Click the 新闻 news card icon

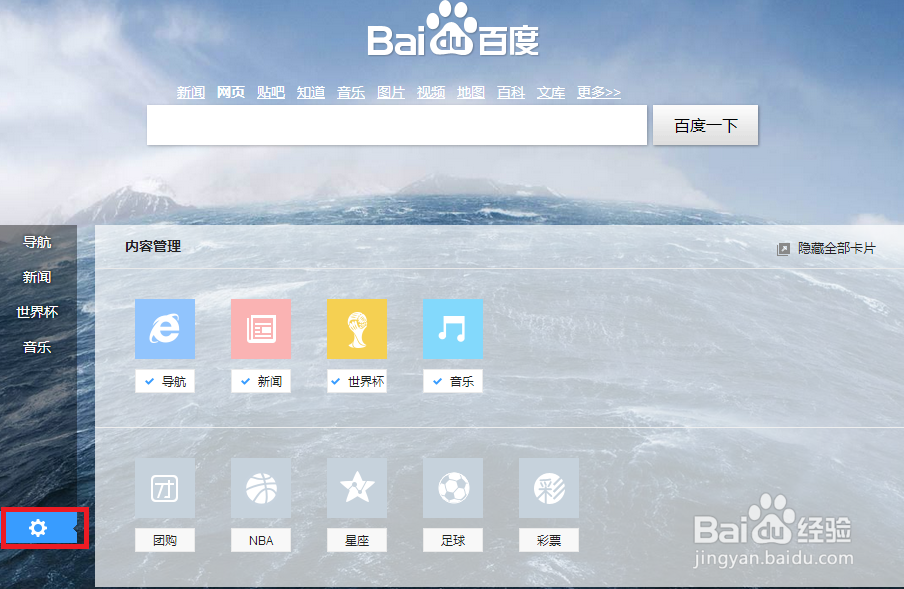coord(261,329)
